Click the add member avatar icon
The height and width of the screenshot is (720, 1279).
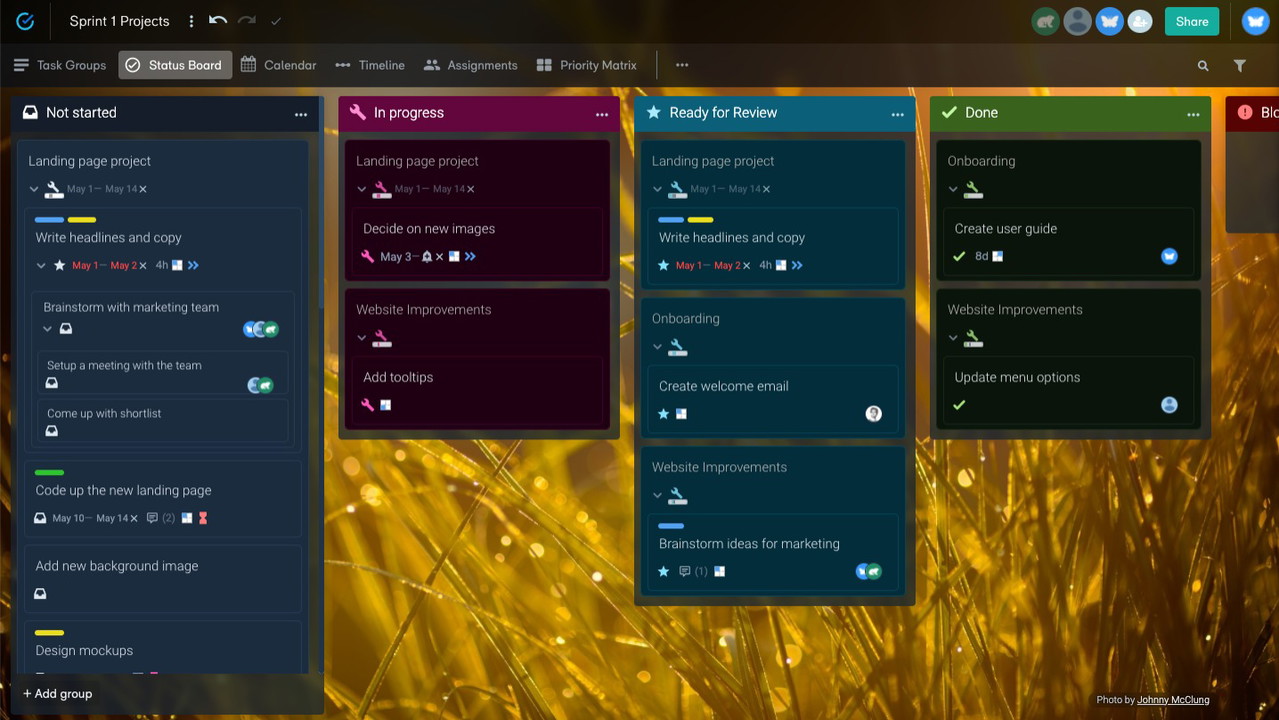pos(1139,21)
